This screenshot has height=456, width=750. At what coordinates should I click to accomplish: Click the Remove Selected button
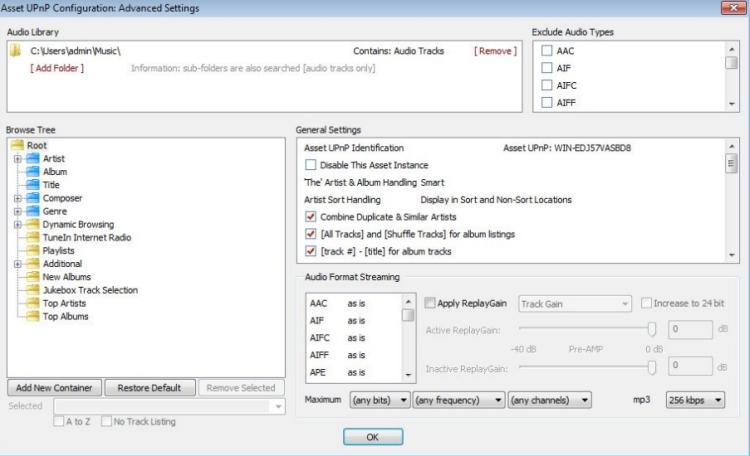point(241,388)
